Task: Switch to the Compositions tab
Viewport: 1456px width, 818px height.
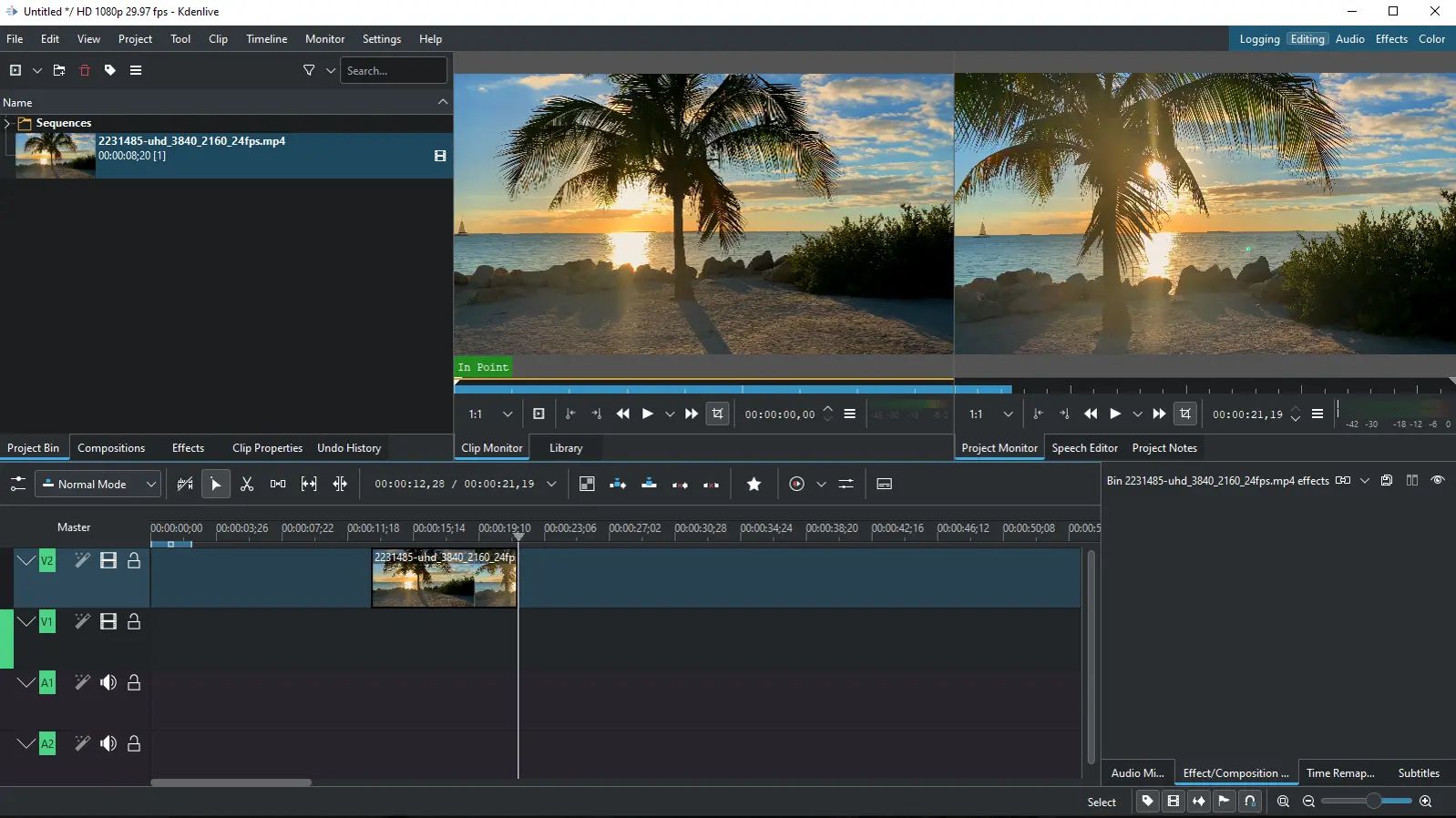Action: click(x=111, y=448)
